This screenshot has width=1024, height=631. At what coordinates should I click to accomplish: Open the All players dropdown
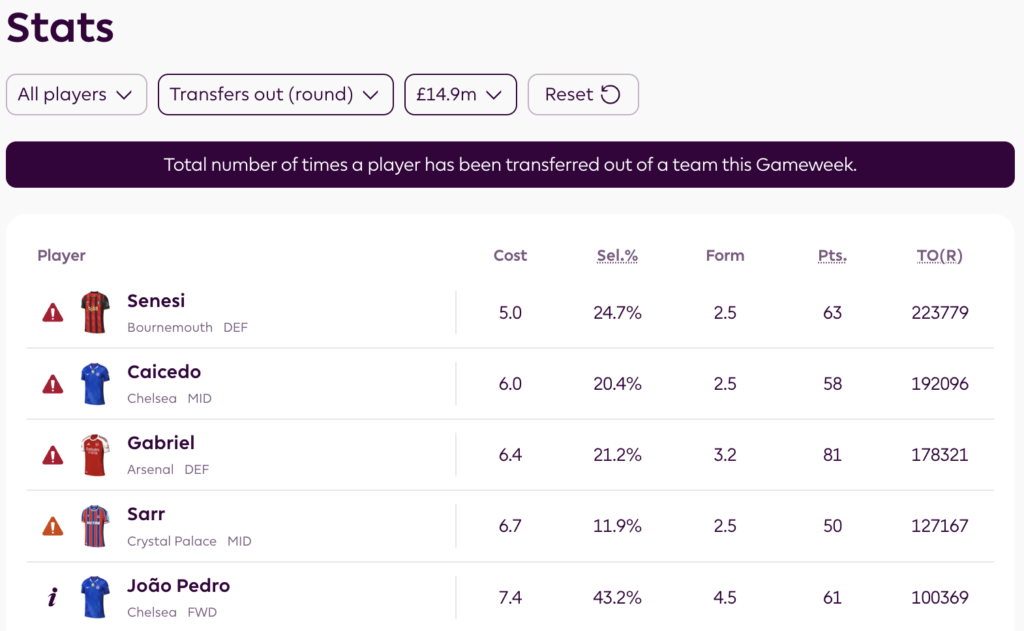76,95
